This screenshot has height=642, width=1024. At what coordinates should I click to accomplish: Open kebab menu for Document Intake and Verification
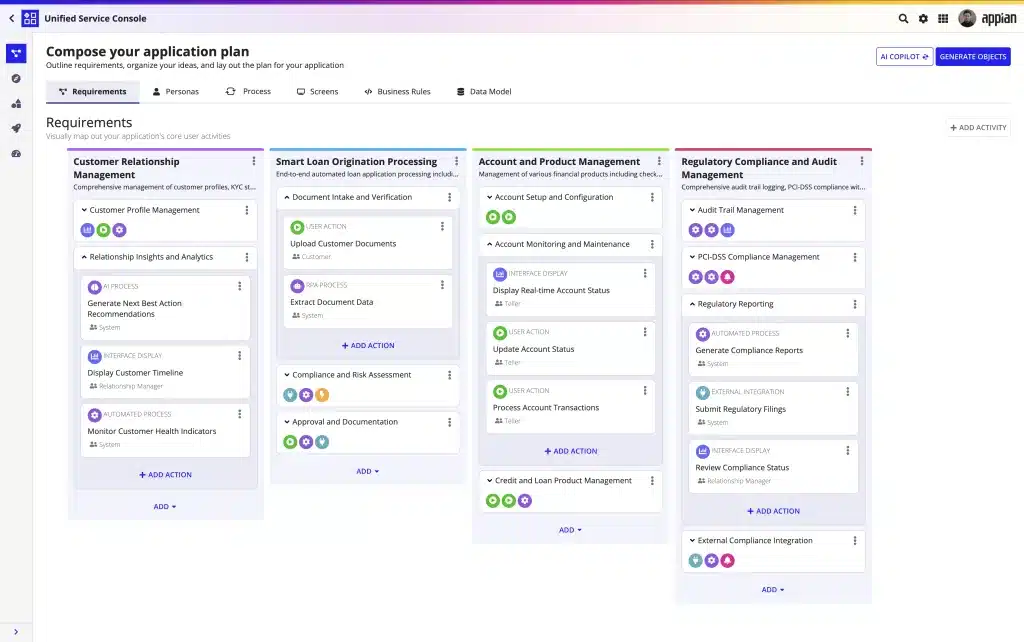point(449,197)
